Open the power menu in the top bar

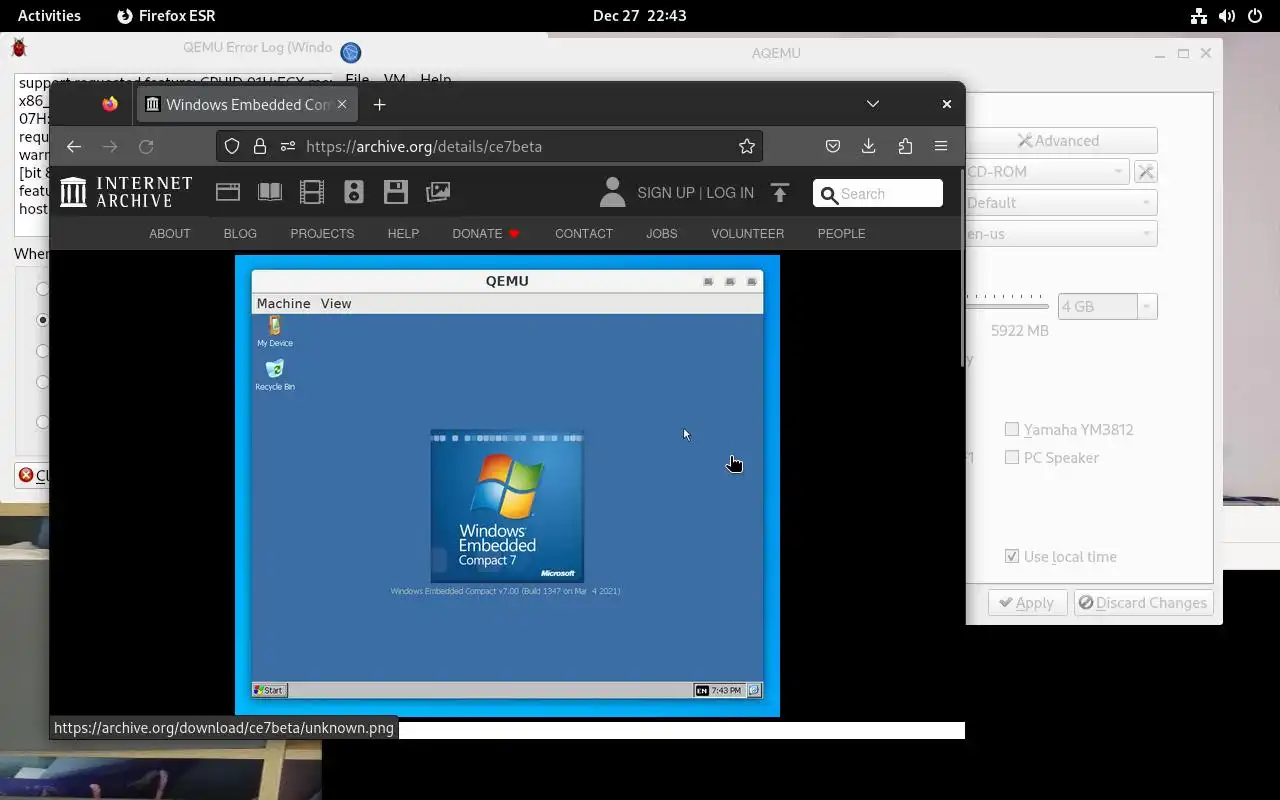(1255, 16)
